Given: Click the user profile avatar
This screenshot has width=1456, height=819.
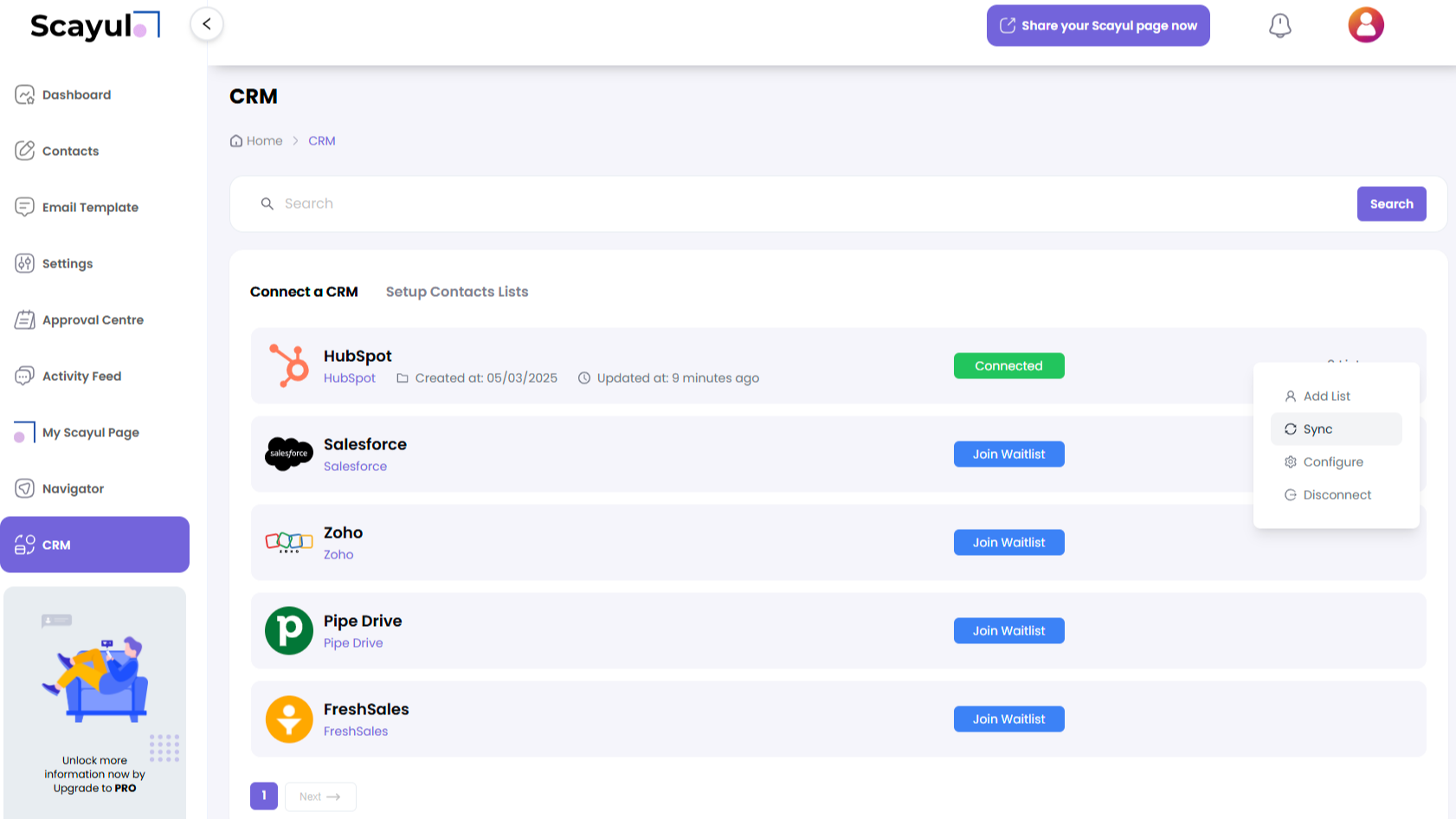Looking at the screenshot, I should (1365, 25).
